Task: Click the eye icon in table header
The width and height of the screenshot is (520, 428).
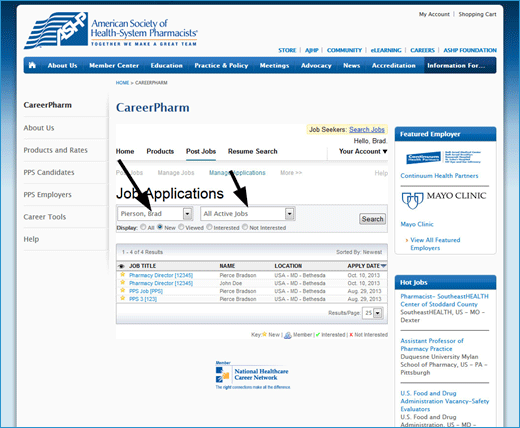Action: tap(122, 266)
